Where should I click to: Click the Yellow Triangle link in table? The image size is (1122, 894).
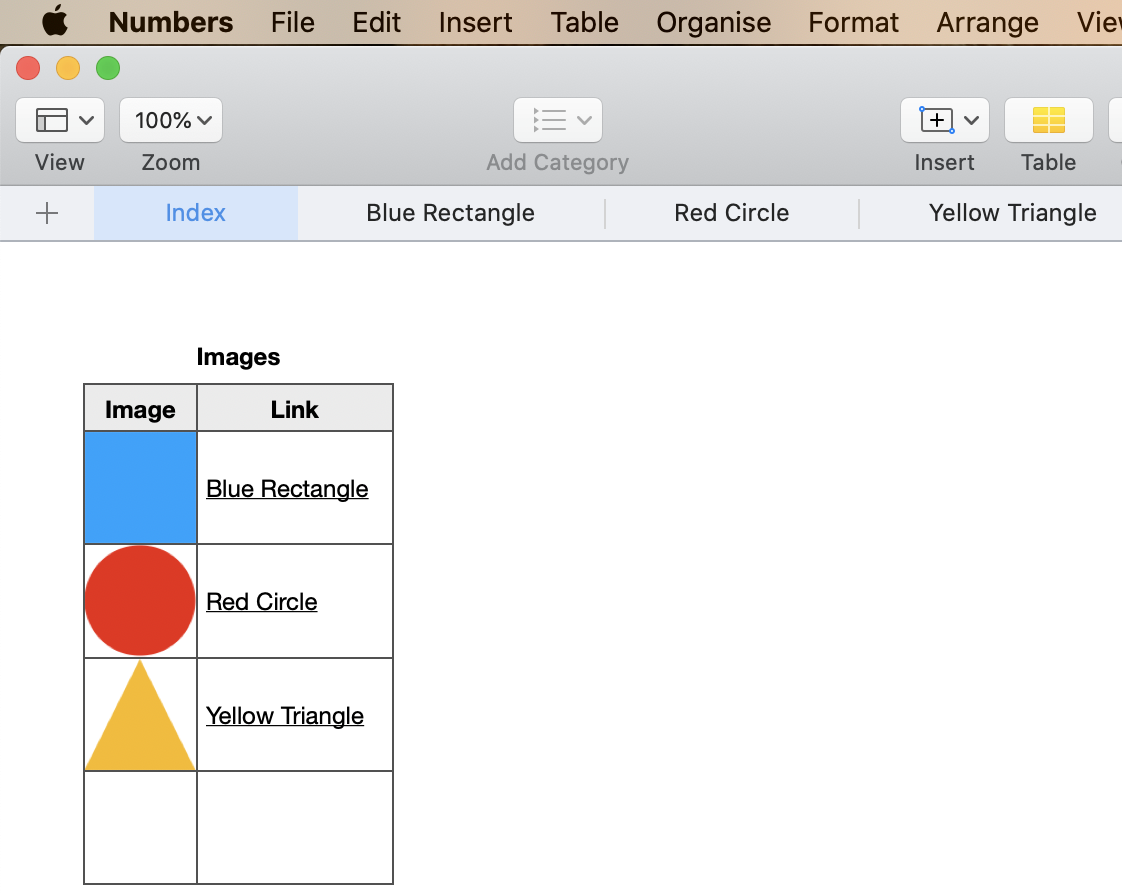pos(285,716)
